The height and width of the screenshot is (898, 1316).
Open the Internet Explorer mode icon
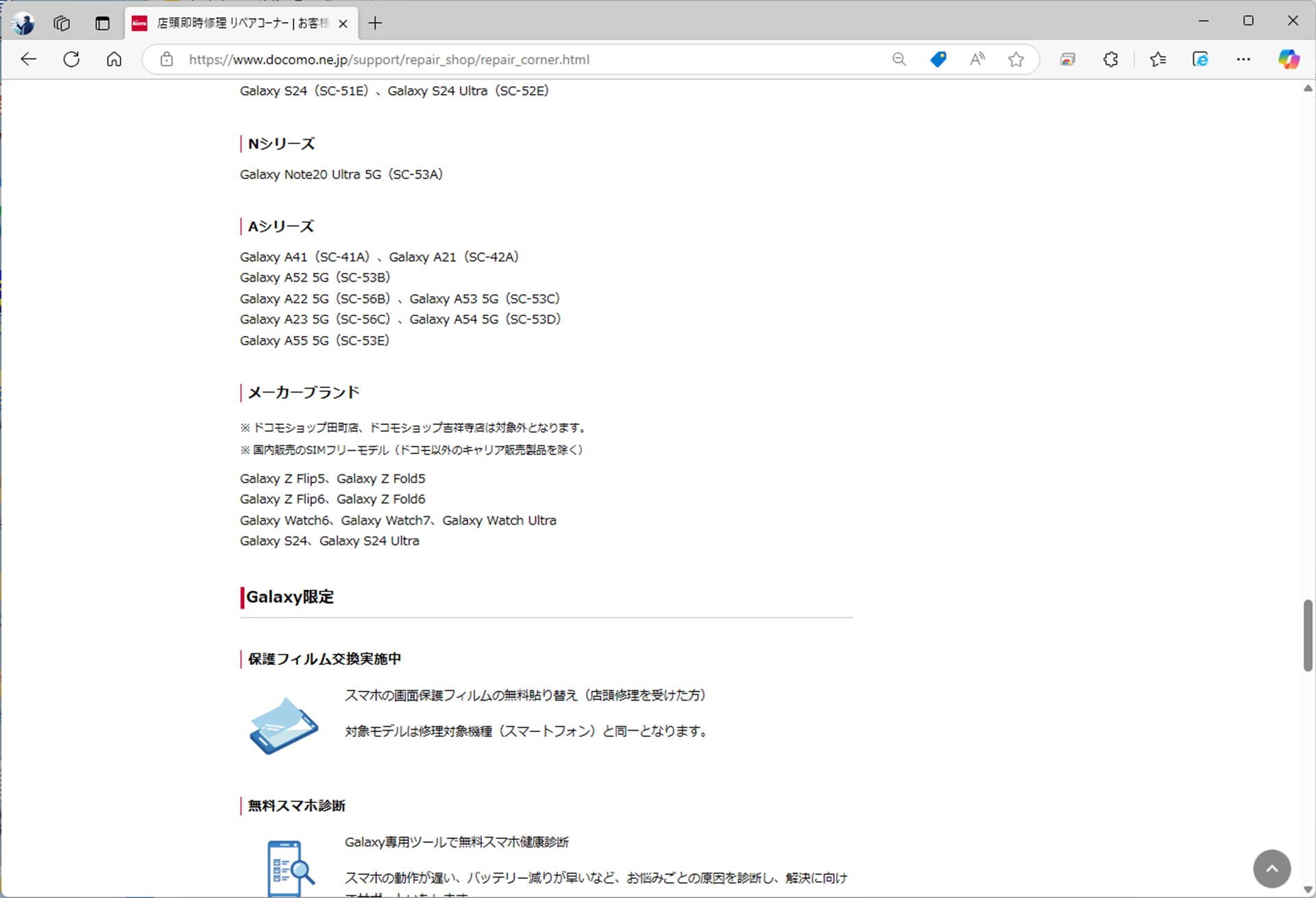(x=1200, y=60)
